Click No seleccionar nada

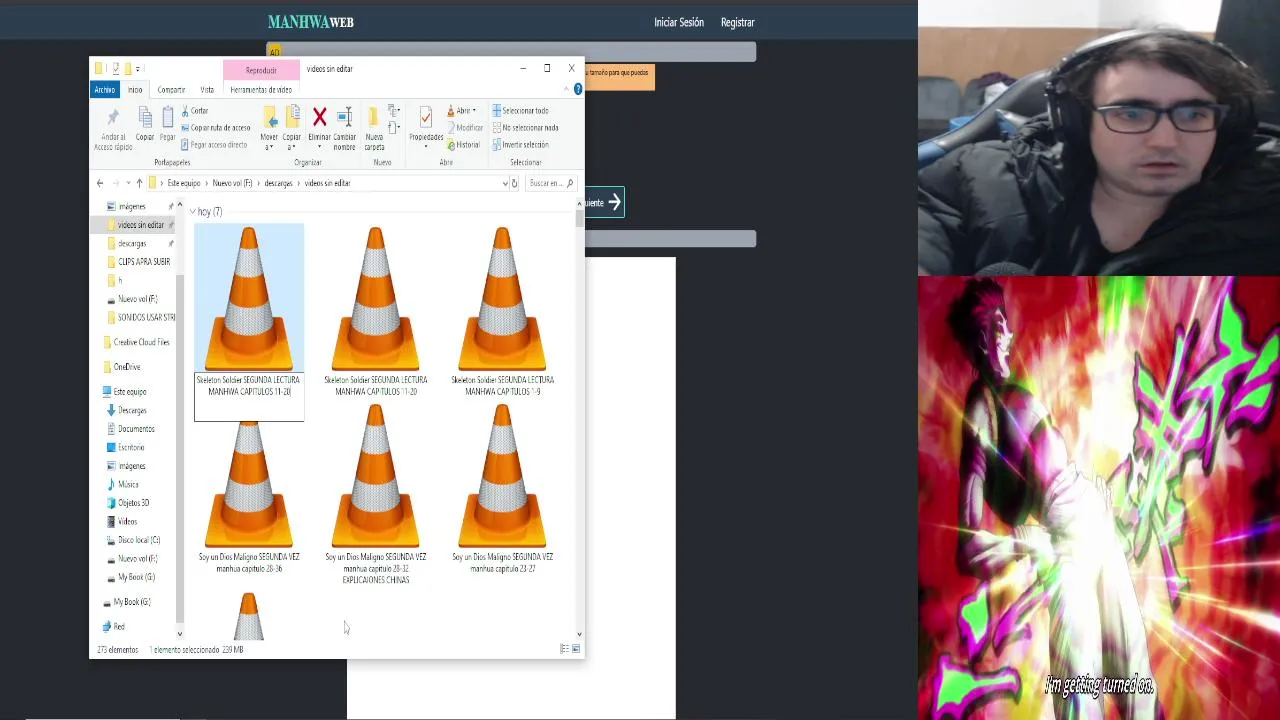(x=525, y=128)
